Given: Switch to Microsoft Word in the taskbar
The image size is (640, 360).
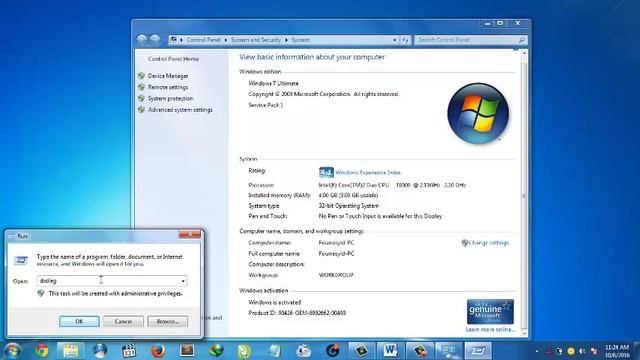Looking at the screenshot, I should pos(390,351).
